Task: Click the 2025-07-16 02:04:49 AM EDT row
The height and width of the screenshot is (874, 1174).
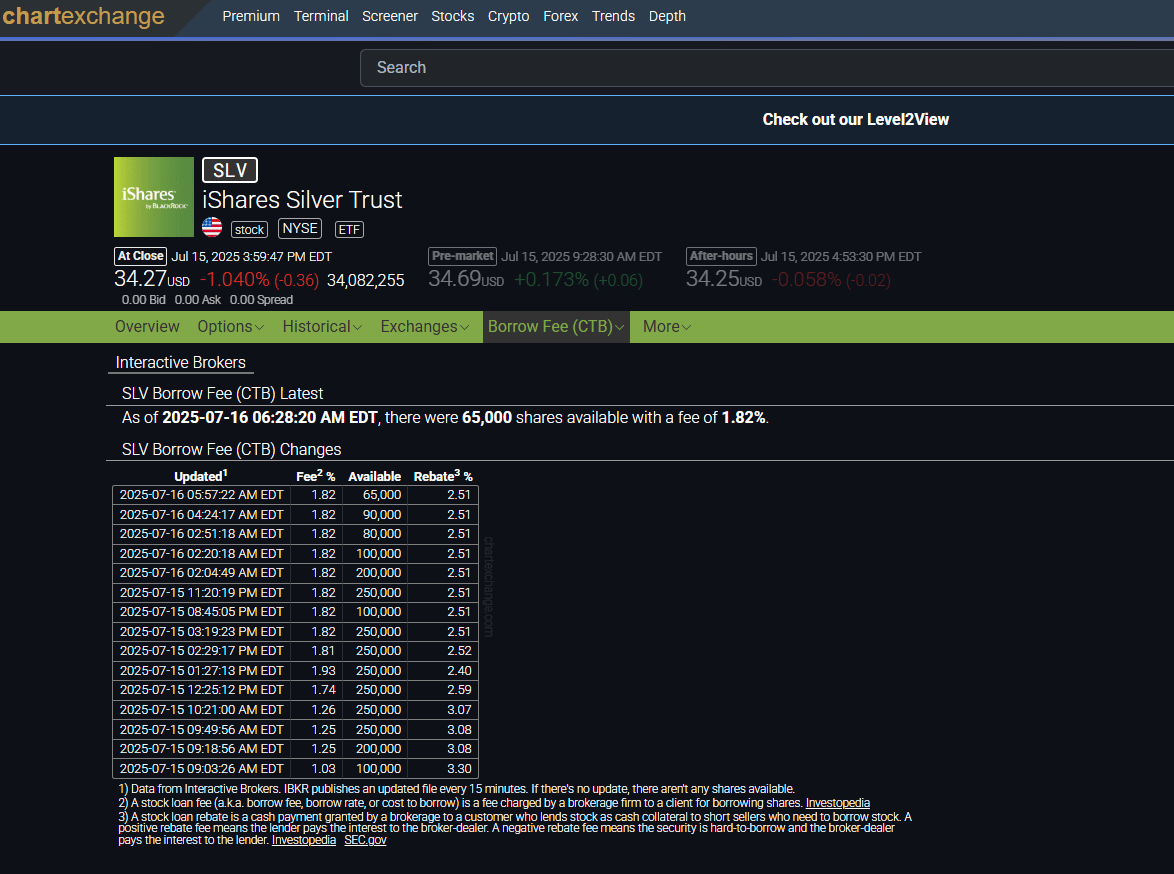Action: [x=295, y=573]
